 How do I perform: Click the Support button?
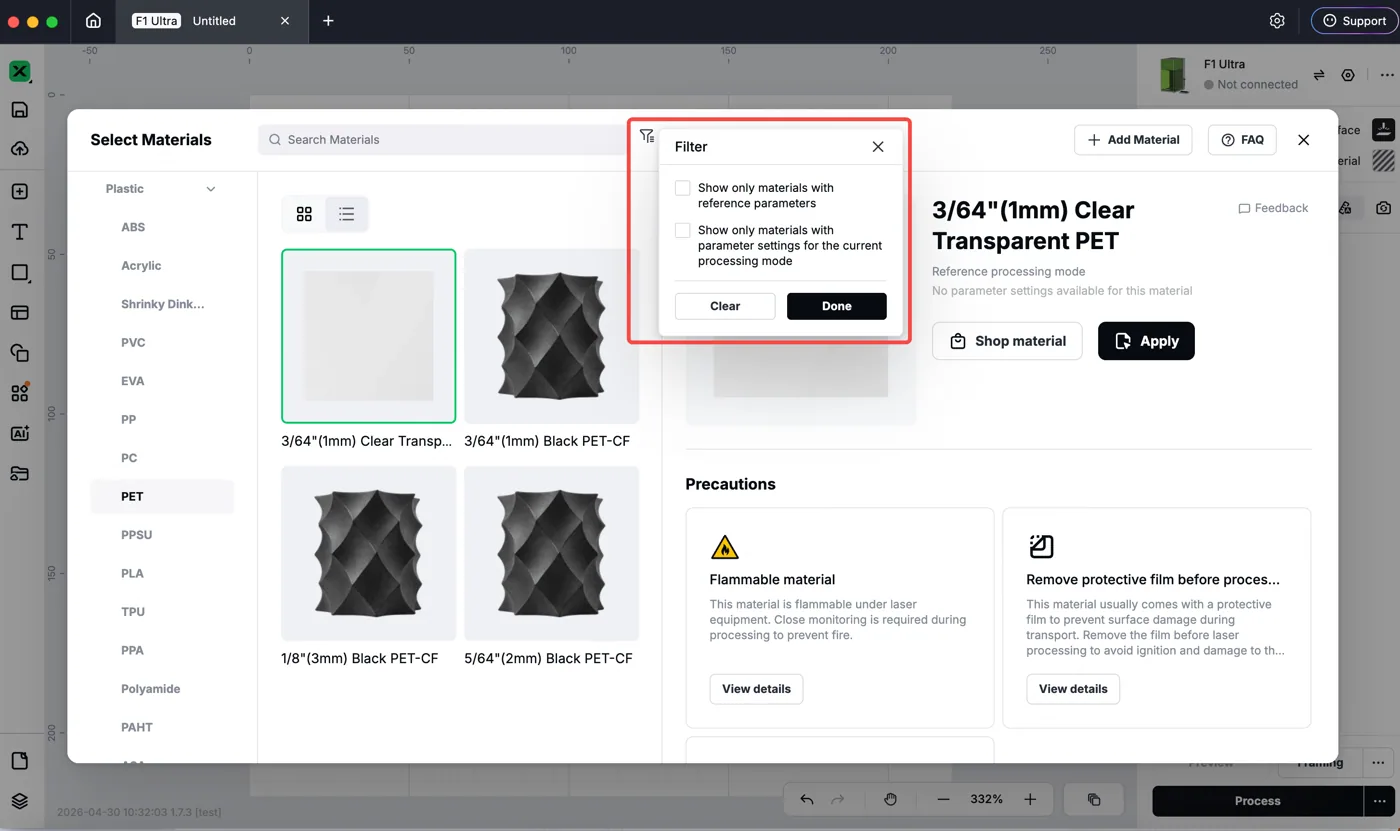(x=1355, y=20)
